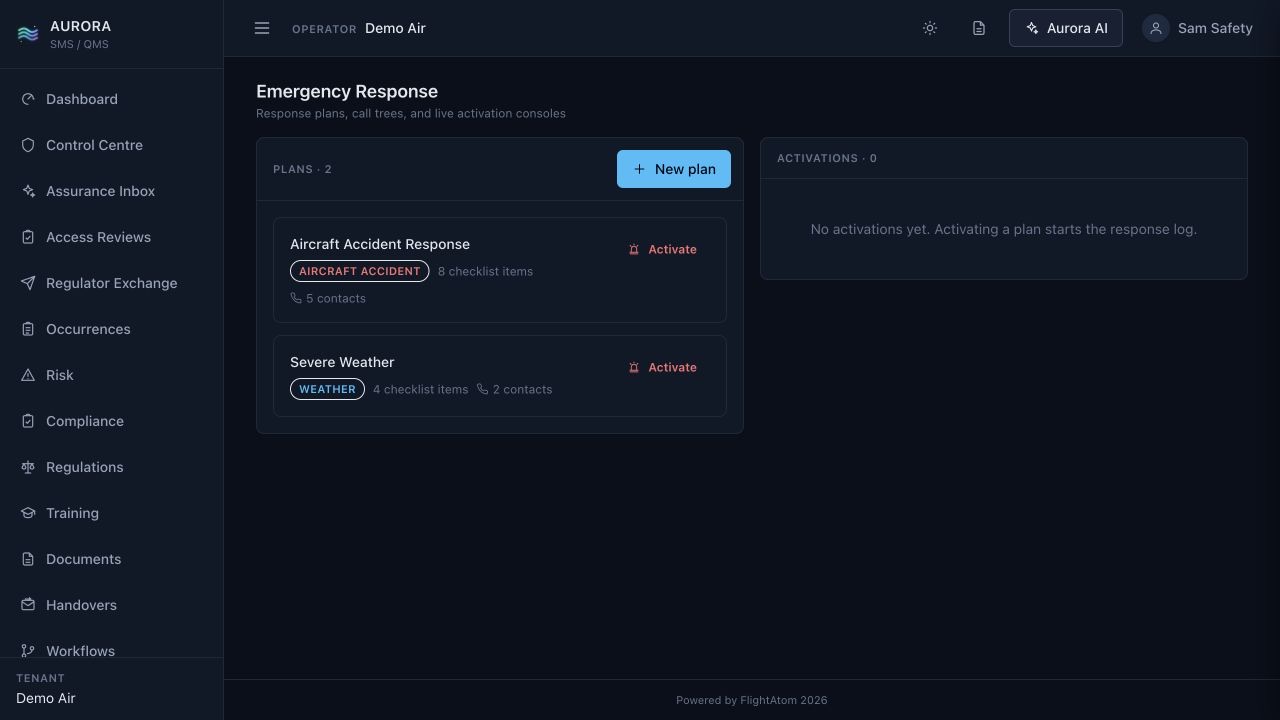Click the Regulator Exchange paper plane icon
The width and height of the screenshot is (1280, 720).
coord(28,283)
